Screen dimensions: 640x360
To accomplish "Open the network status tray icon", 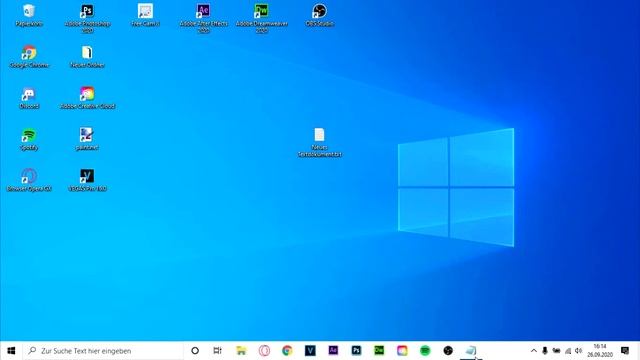I will (x=568, y=351).
